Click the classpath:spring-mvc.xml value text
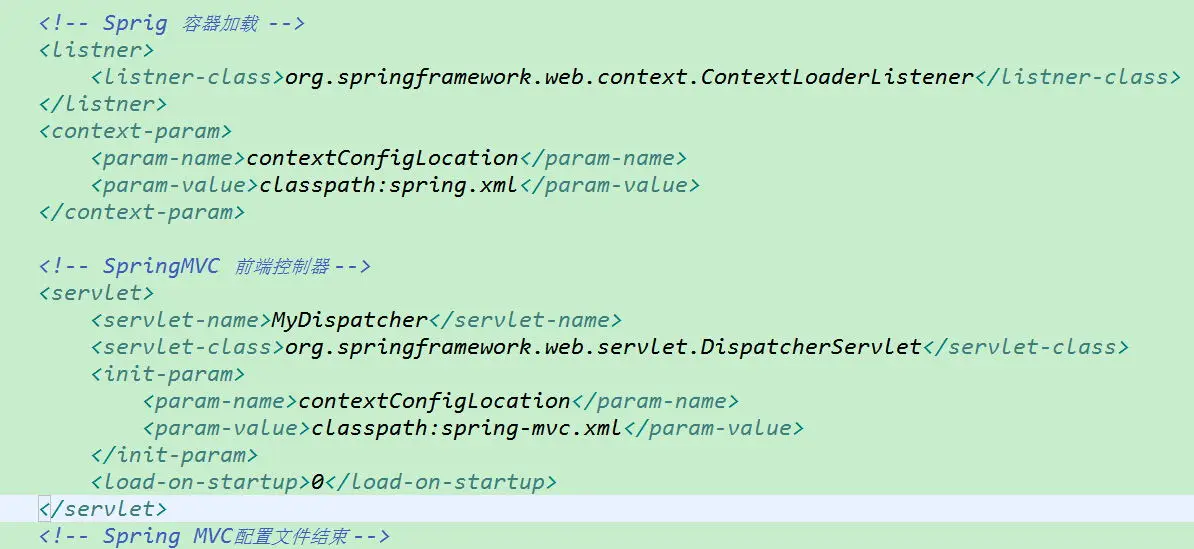The height and width of the screenshot is (549, 1194). pyautogui.click(x=466, y=428)
